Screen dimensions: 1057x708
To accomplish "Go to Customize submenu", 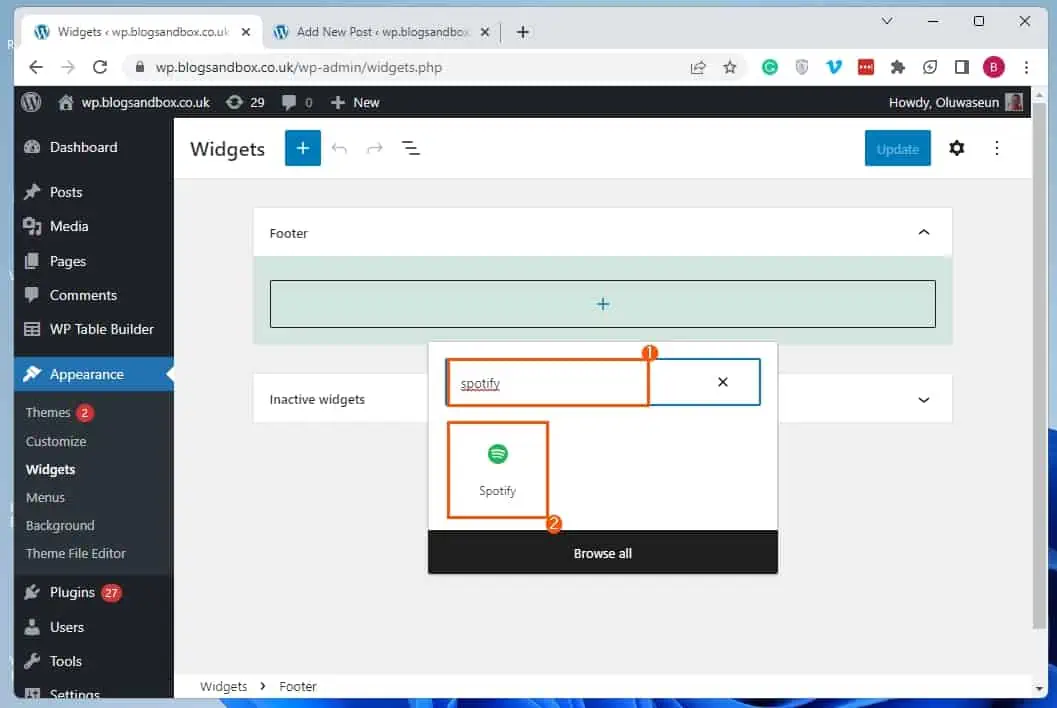I will [56, 441].
